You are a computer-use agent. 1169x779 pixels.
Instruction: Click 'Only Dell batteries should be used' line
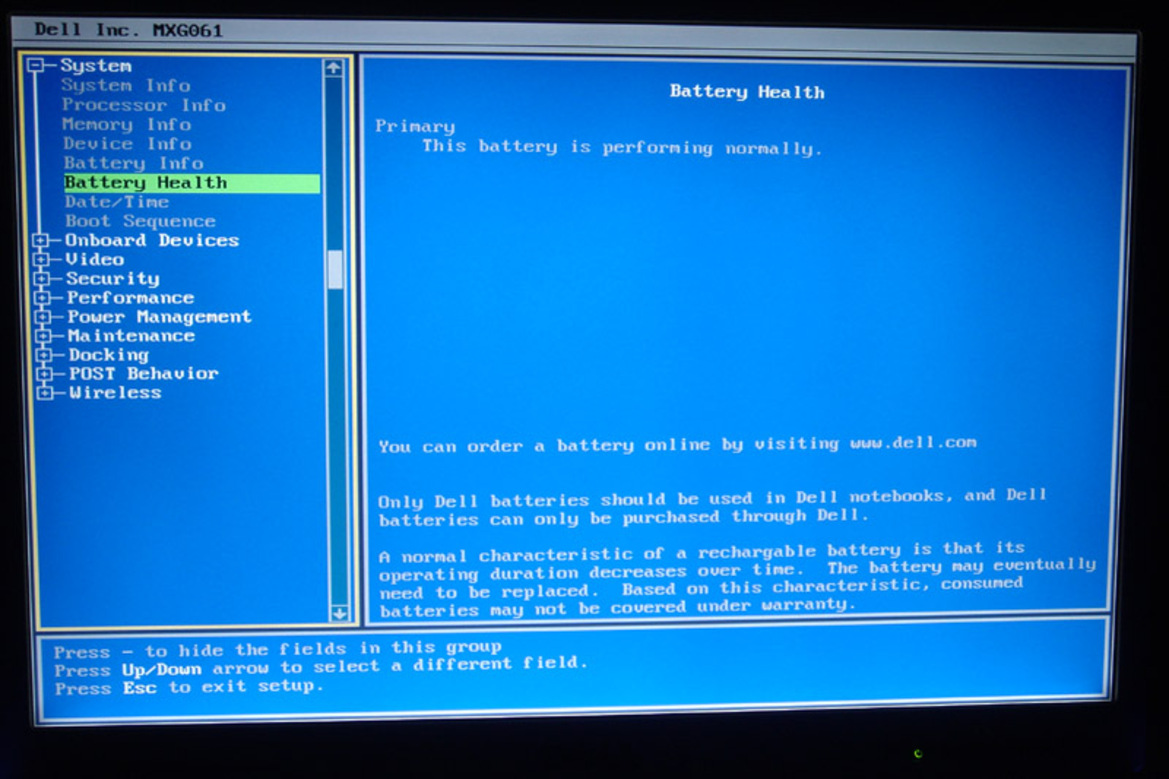[x=712, y=497]
